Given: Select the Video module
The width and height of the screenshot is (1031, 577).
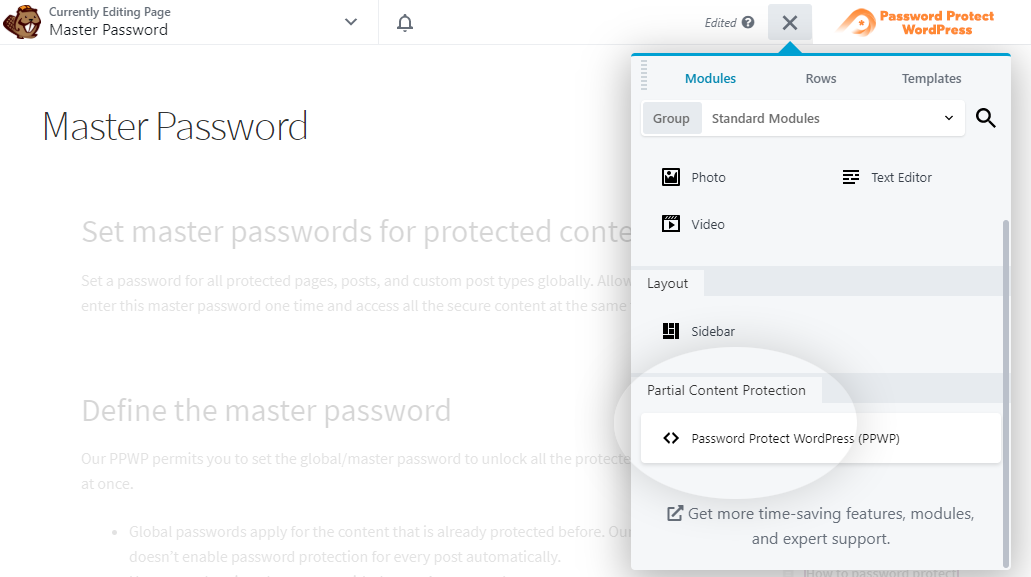Looking at the screenshot, I should pos(693,224).
